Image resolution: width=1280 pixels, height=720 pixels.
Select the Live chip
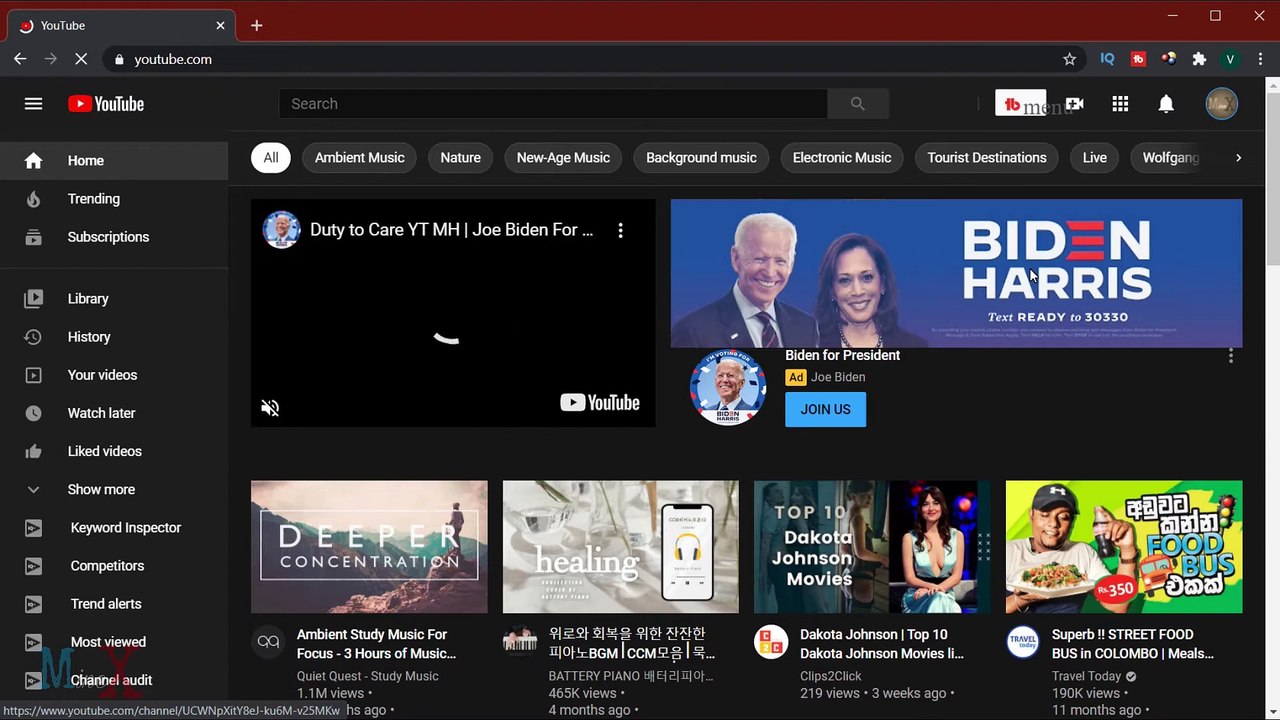1095,157
